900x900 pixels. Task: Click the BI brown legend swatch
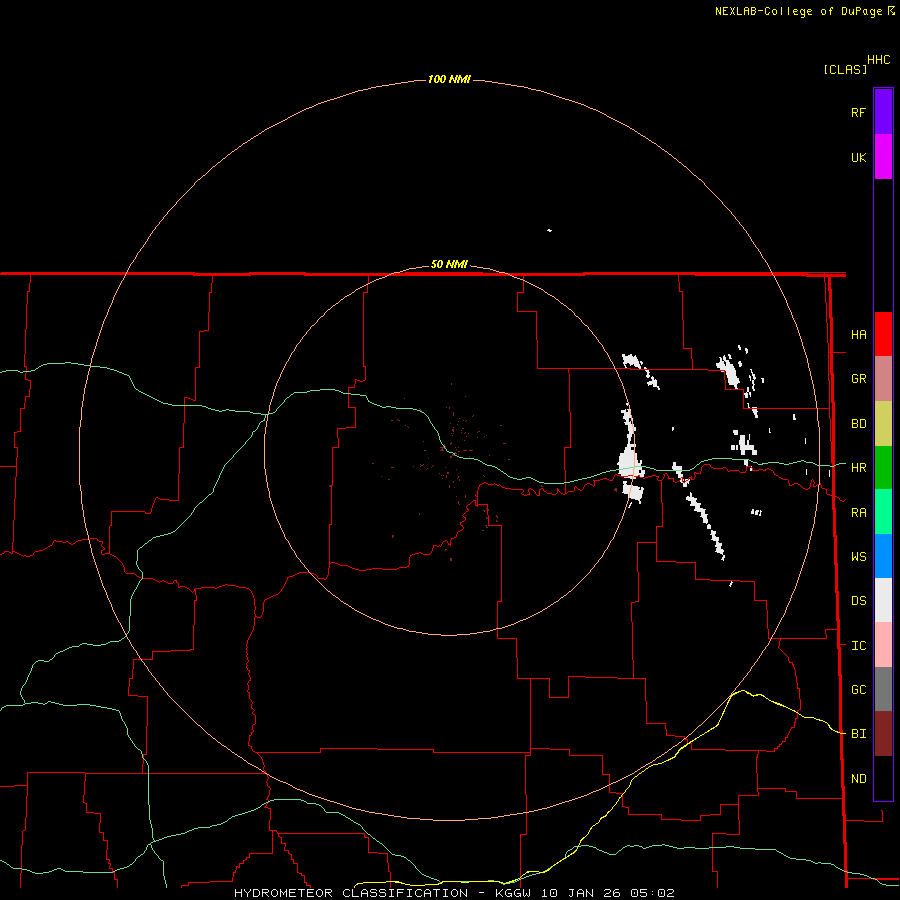(x=883, y=734)
